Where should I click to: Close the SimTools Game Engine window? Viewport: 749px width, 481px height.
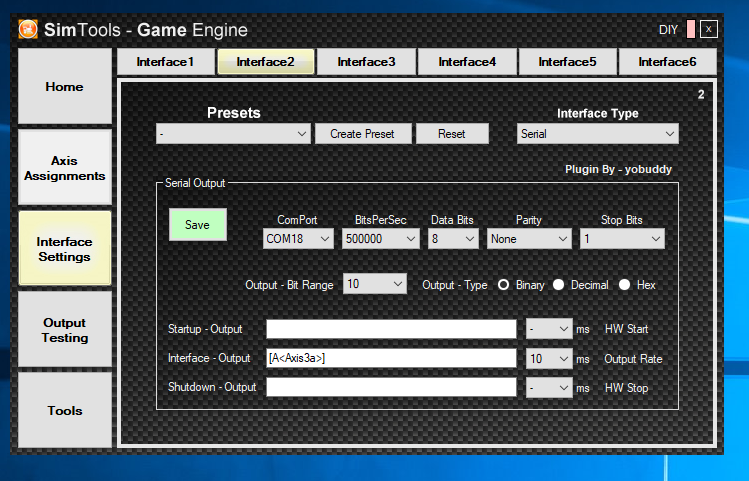pos(709,29)
